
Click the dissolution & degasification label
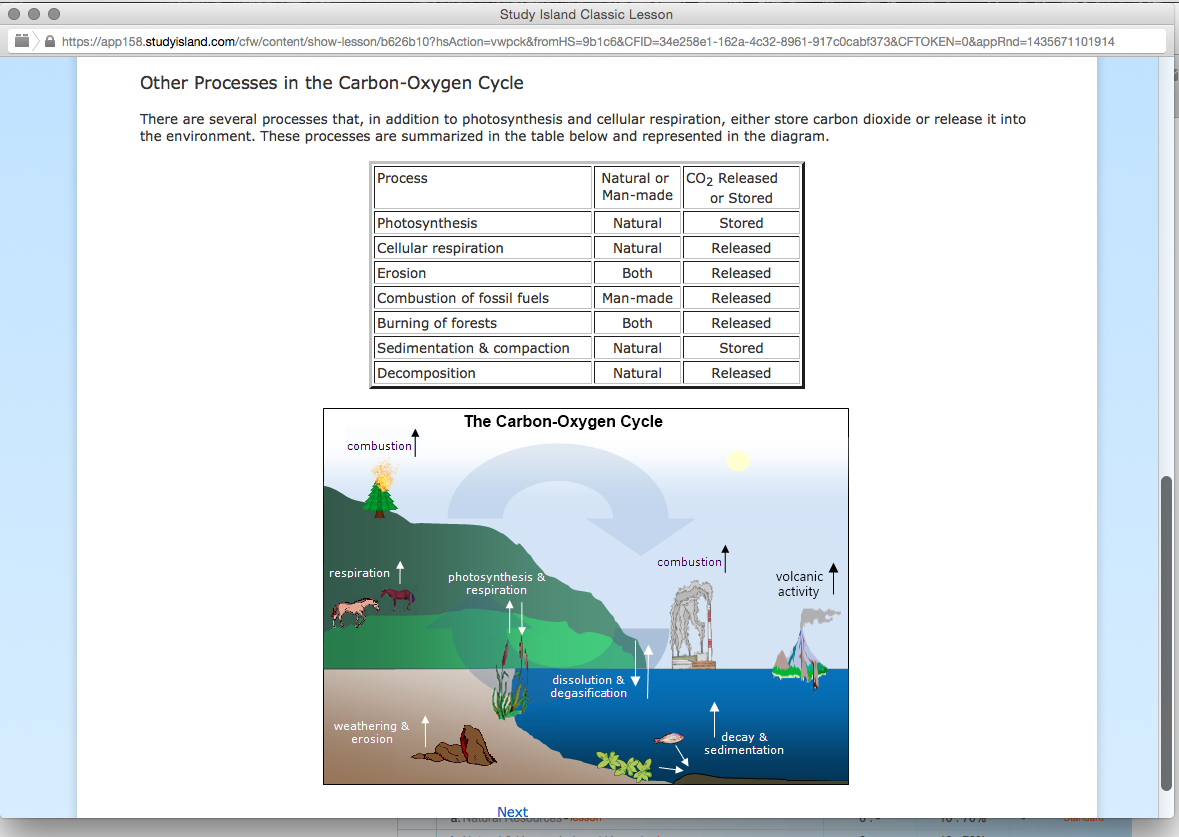[588, 686]
